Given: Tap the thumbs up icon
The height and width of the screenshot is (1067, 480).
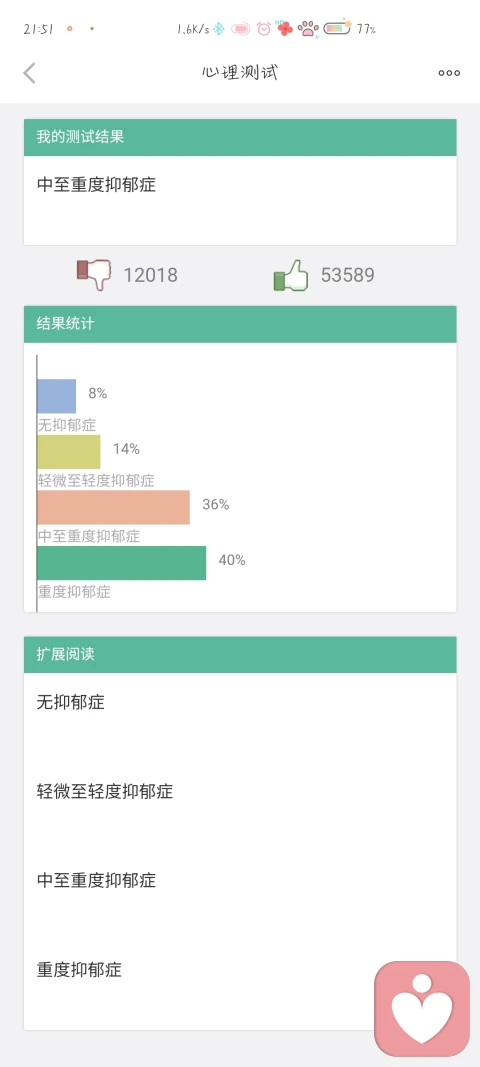Looking at the screenshot, I should click(291, 275).
